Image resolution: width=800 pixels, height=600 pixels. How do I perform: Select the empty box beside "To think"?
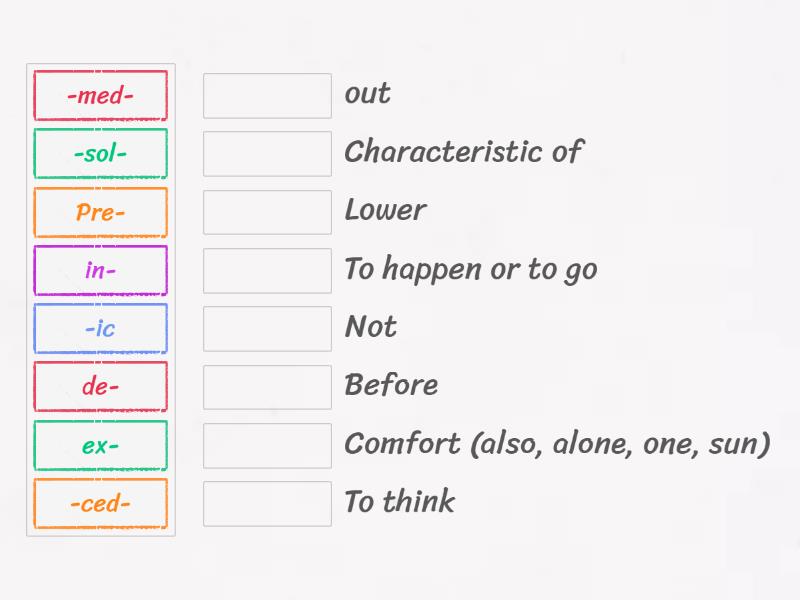(x=267, y=504)
